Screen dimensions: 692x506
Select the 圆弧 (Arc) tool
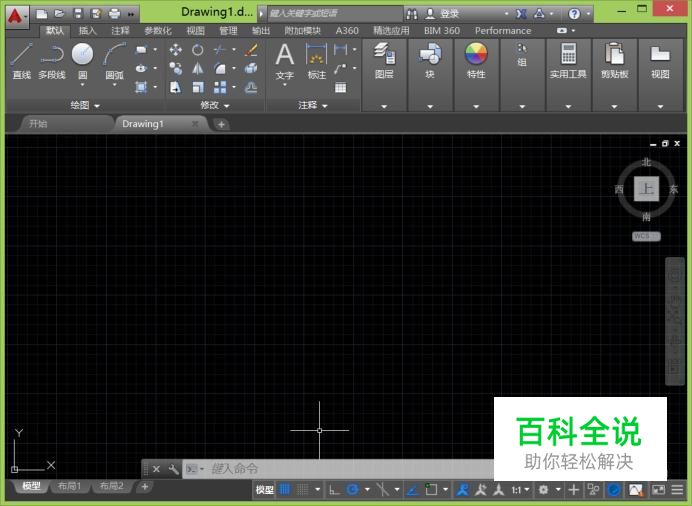pyautogui.click(x=114, y=56)
